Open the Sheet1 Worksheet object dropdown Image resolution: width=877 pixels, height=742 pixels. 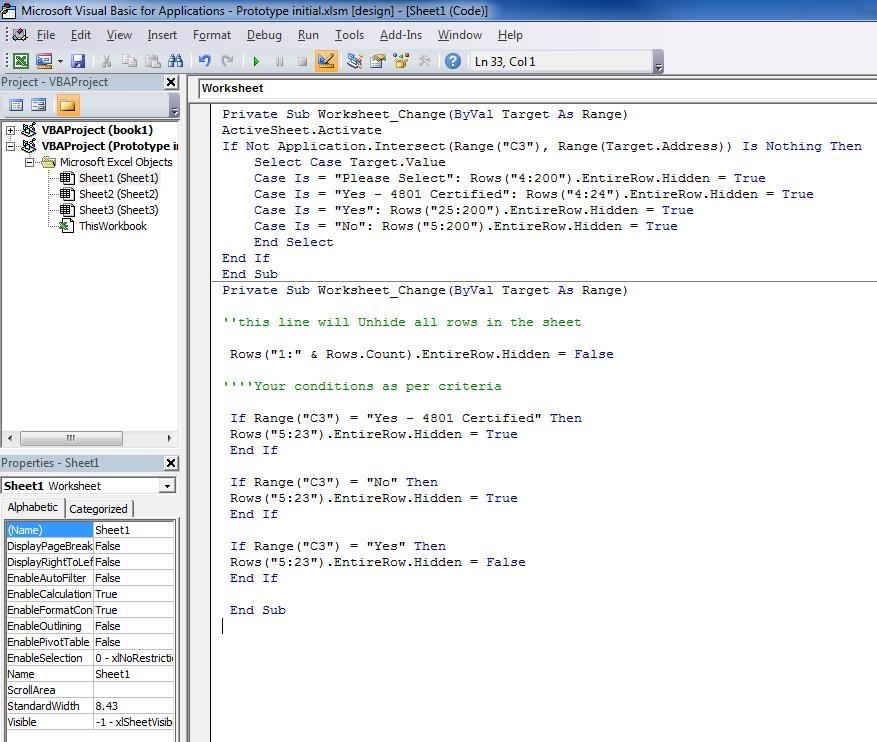166,486
